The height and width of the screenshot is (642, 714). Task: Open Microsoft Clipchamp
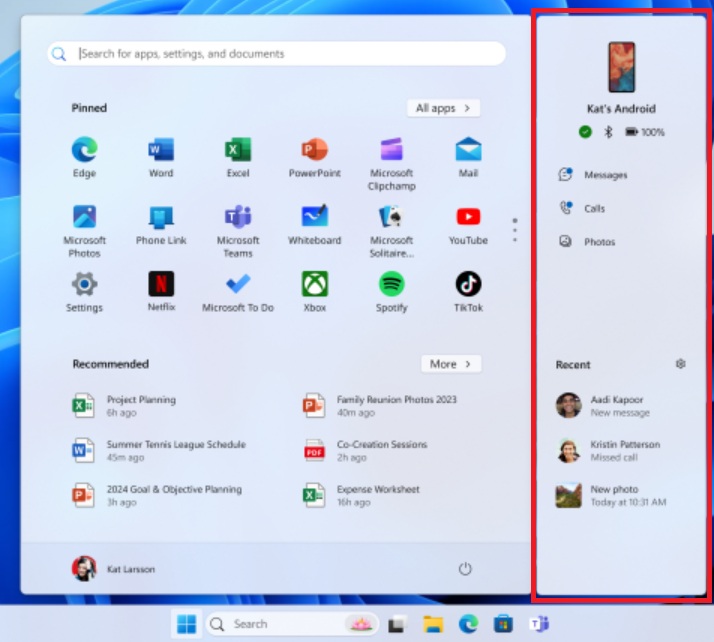coord(391,163)
